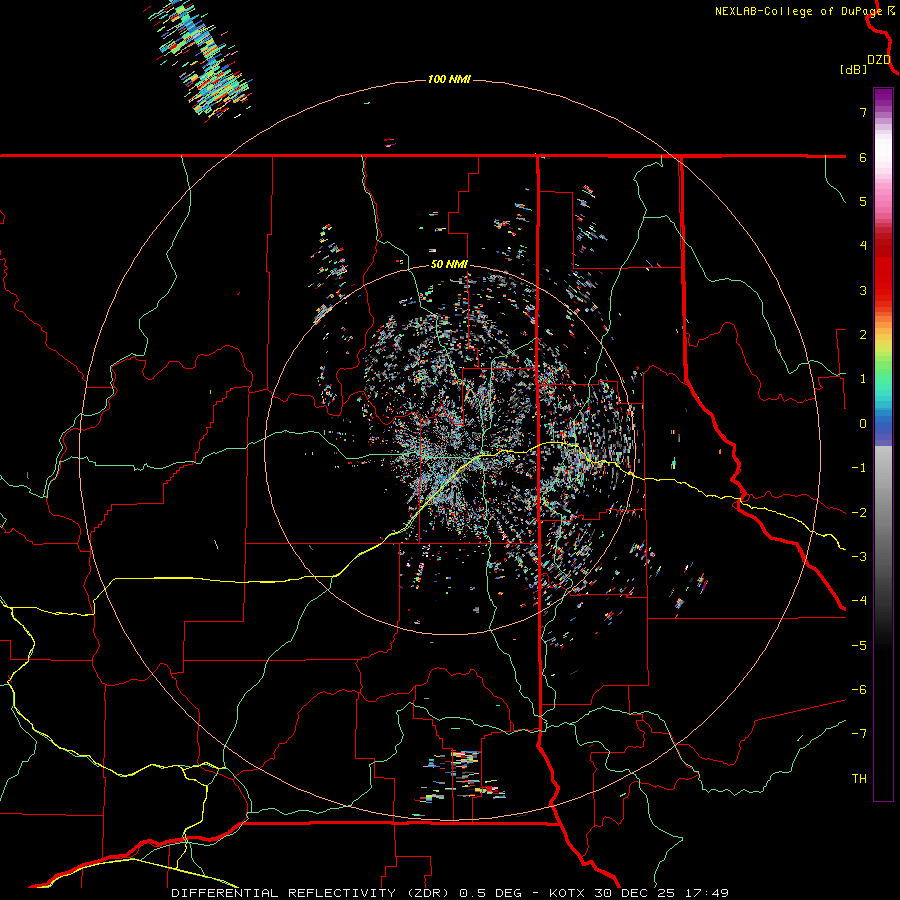Image resolution: width=900 pixels, height=900 pixels.
Task: Click the -2 value on the color scale
Action: 859,513
